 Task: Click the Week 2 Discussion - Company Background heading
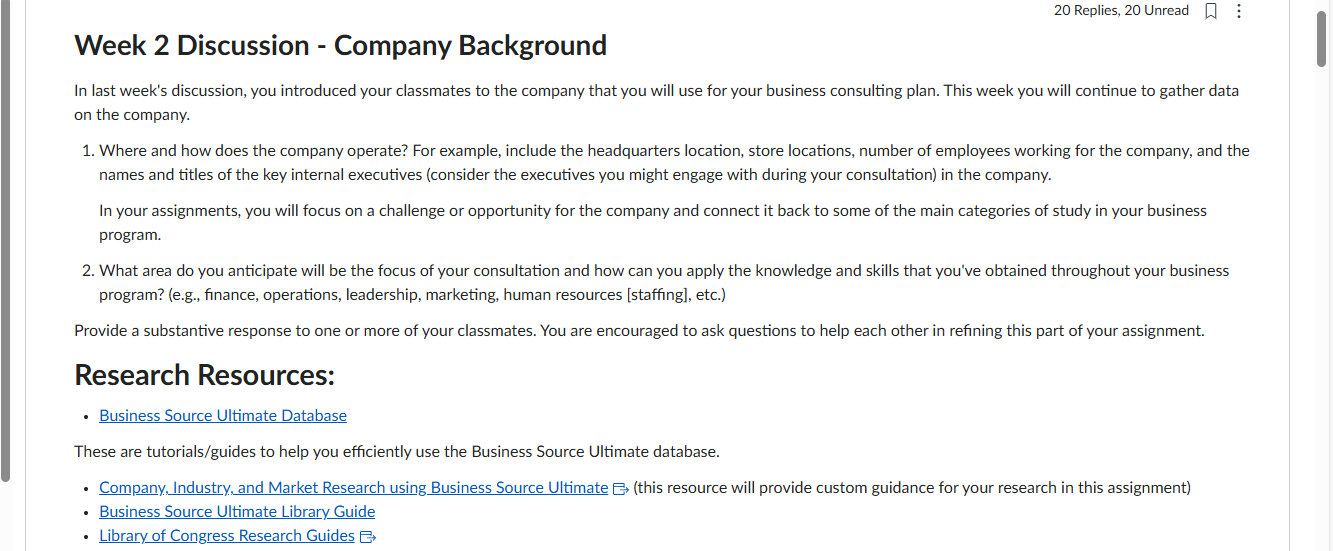(340, 46)
